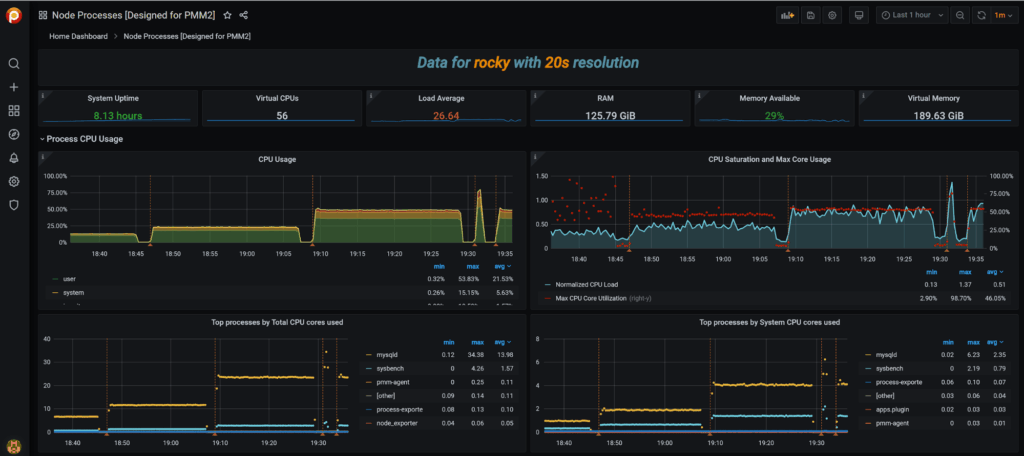The image size is (1024, 456).
Task: Open info icon on Load Average panel
Action: 371,95
